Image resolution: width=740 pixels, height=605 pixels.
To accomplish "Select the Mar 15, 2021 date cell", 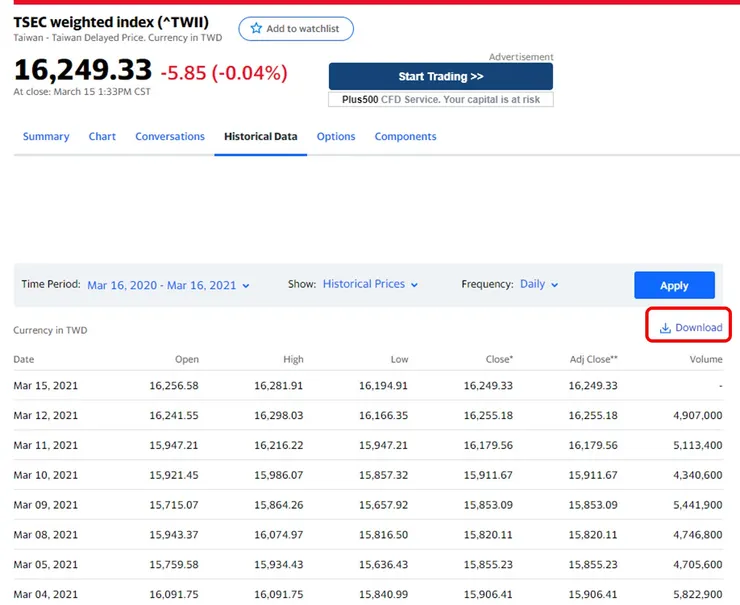I will click(x=46, y=386).
